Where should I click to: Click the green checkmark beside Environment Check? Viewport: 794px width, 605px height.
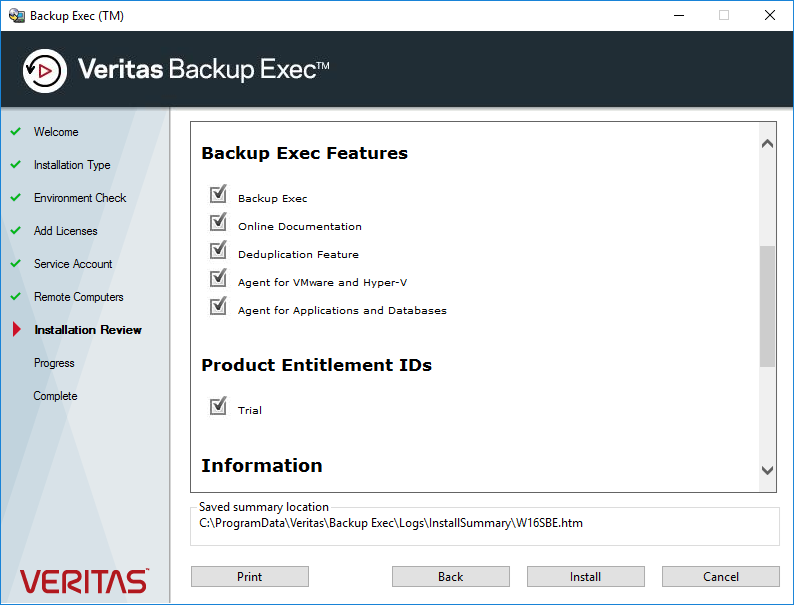pos(16,197)
